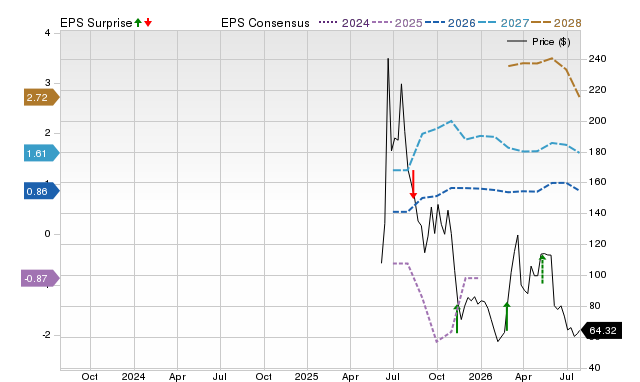Click the 2.72 brown value tag
The width and height of the screenshot is (640, 382).
point(42,98)
